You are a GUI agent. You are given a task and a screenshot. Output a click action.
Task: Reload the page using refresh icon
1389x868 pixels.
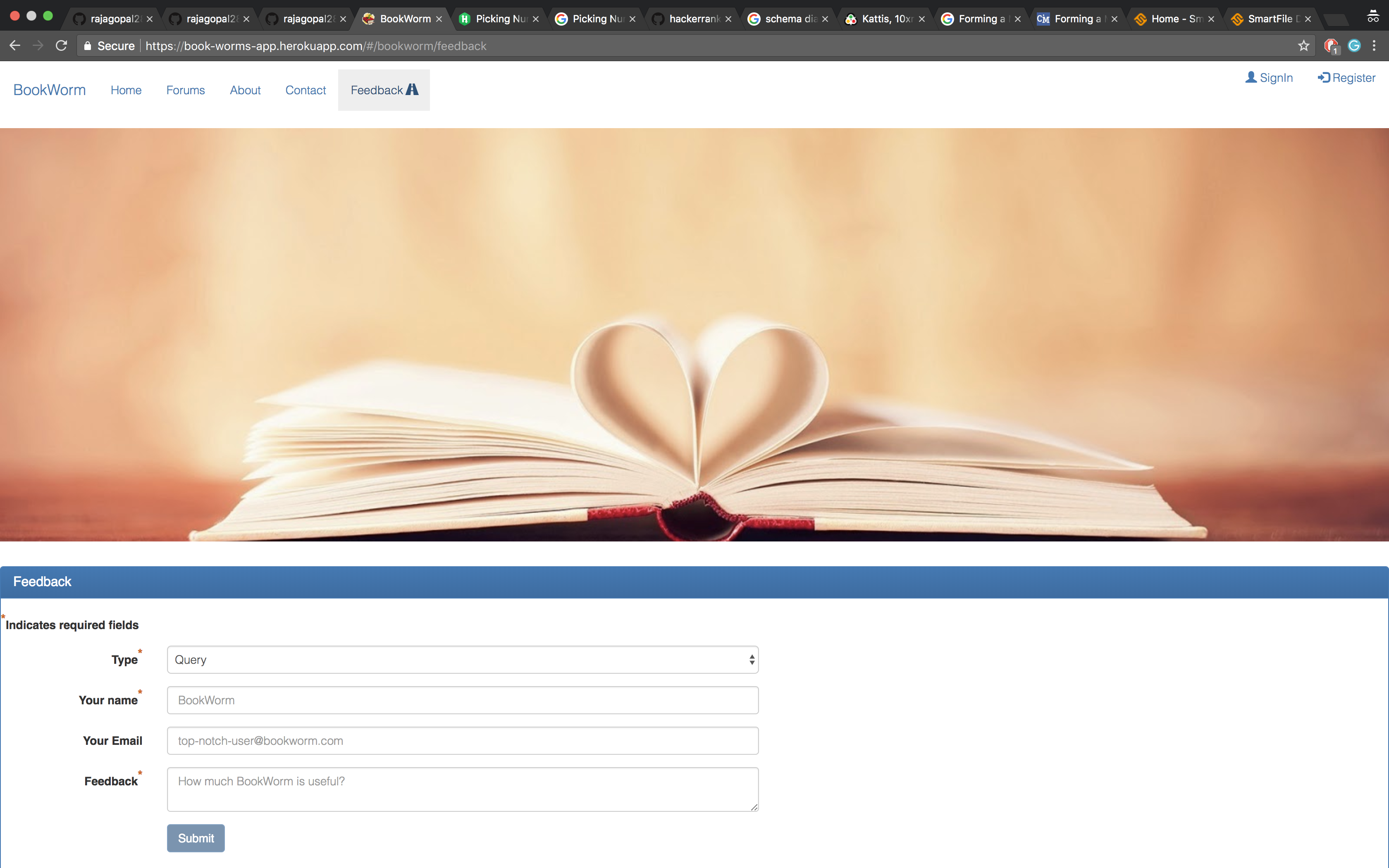(62, 46)
